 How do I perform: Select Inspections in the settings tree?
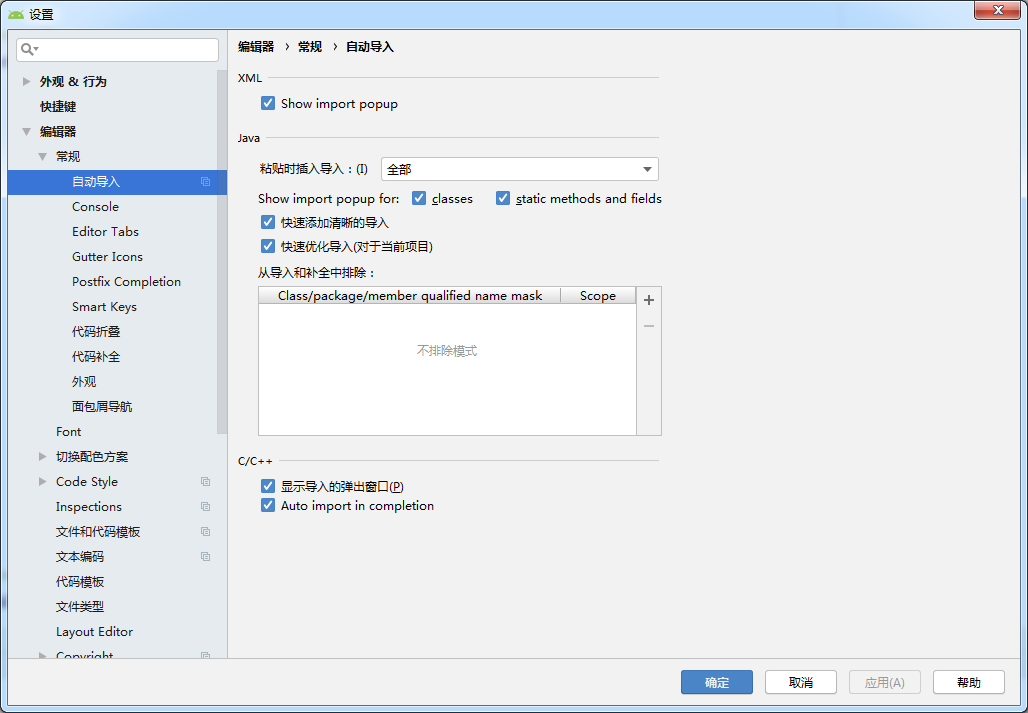click(89, 507)
